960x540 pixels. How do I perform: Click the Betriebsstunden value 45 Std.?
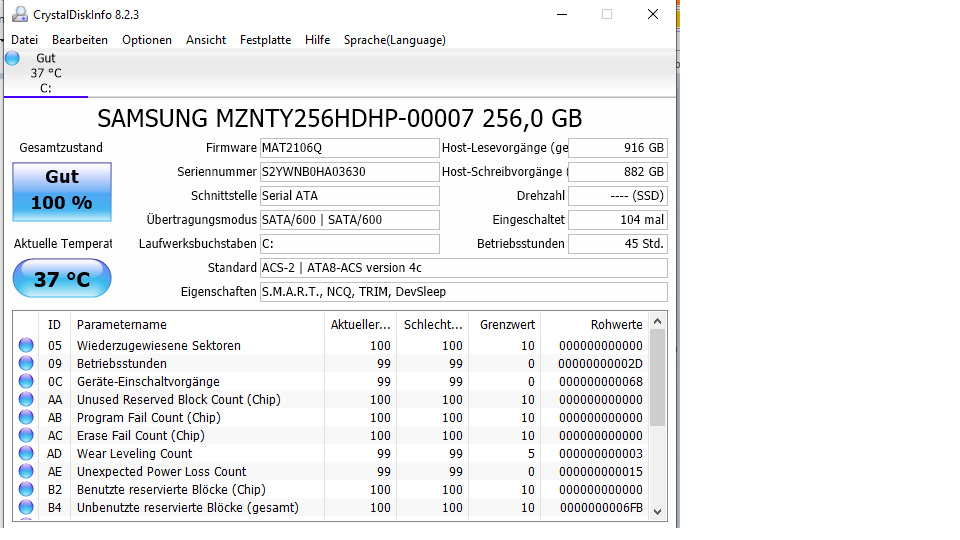pyautogui.click(x=618, y=244)
